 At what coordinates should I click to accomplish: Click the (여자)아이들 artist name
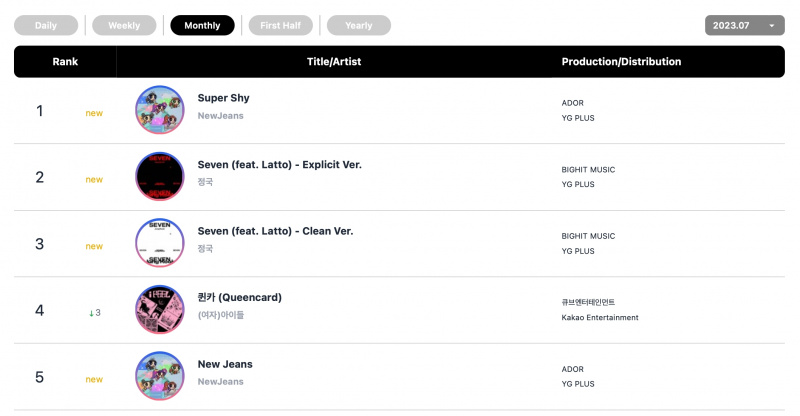tap(221, 315)
